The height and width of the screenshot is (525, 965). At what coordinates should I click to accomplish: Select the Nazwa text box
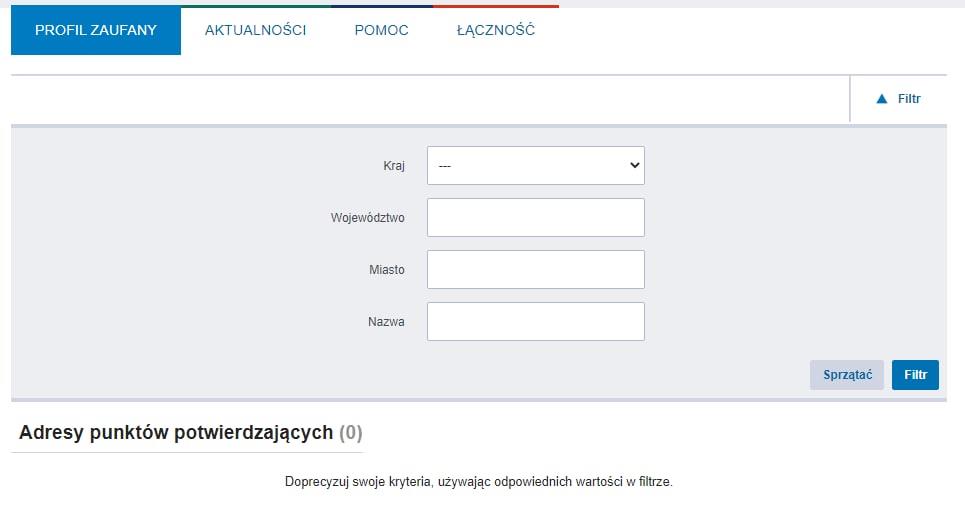coord(535,322)
